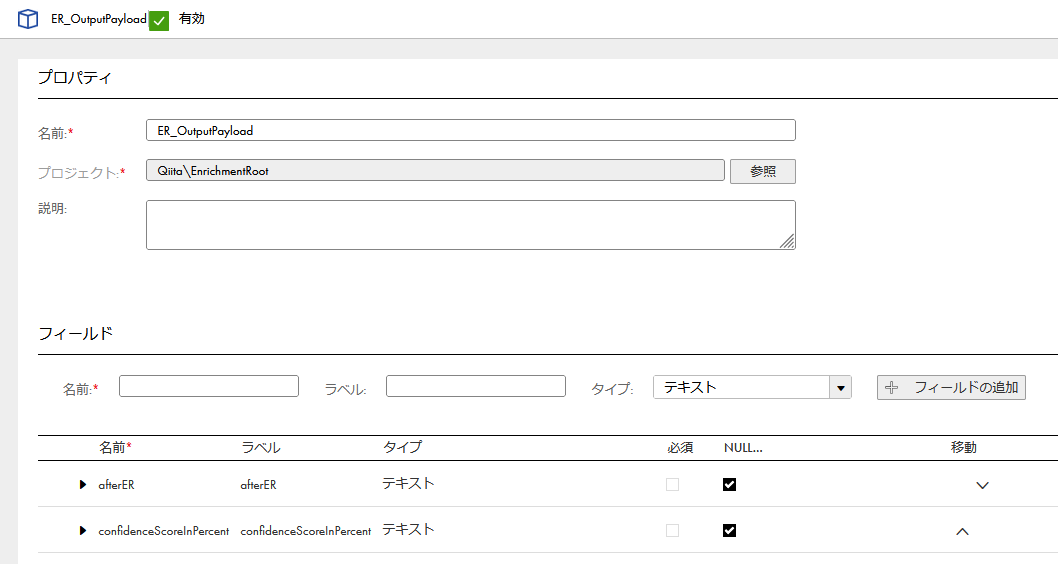
Task: Click the plus icon on フィールドの追加
Action: tap(891, 387)
